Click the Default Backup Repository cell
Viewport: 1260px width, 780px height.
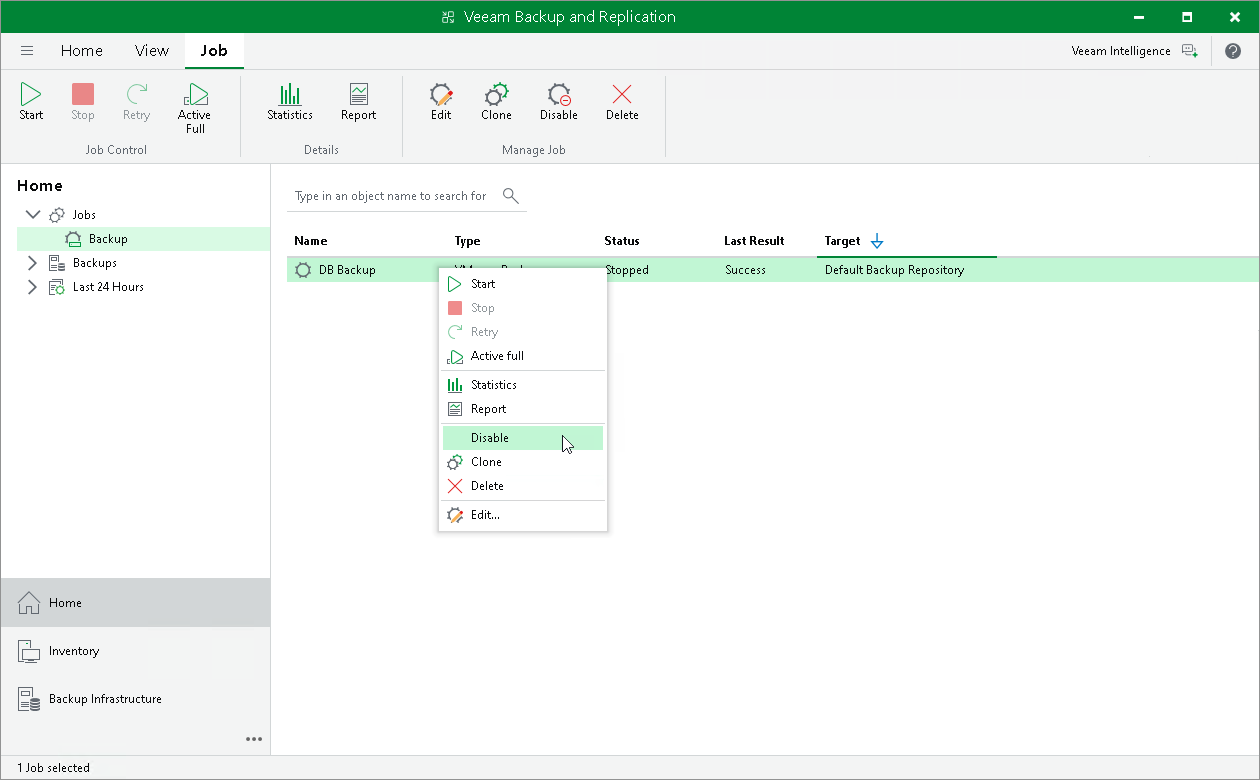tap(894, 270)
